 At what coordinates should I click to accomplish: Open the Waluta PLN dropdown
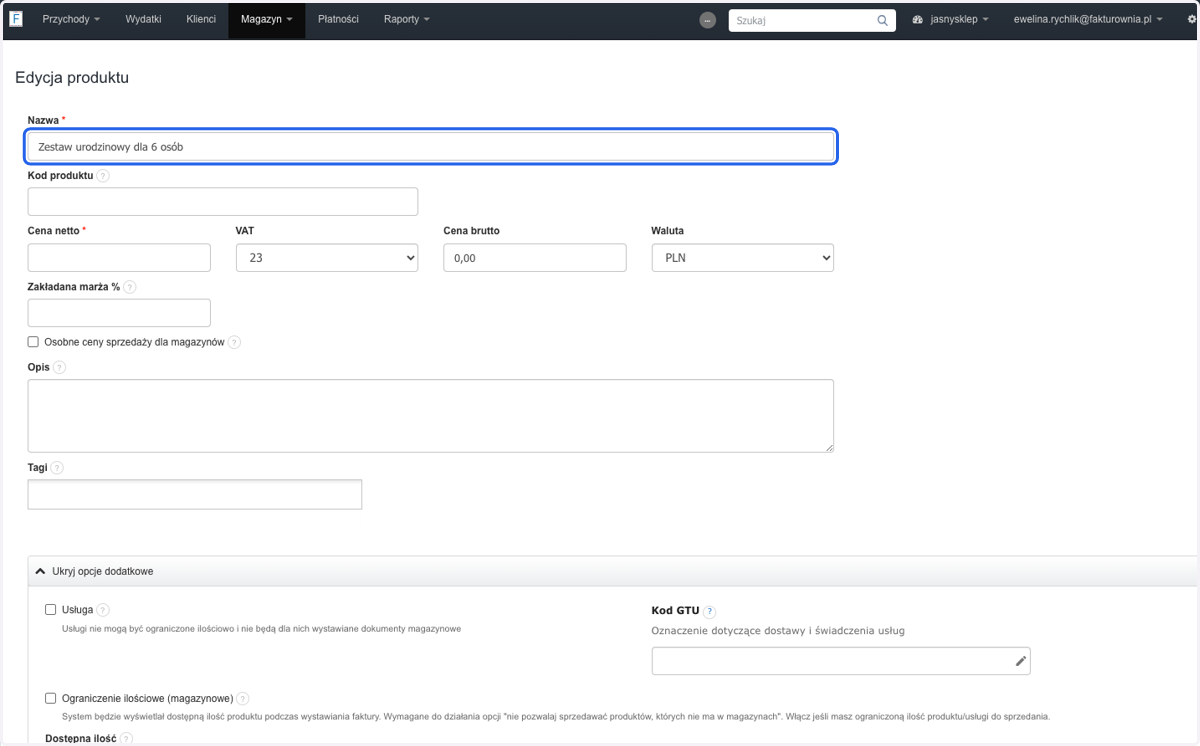(742, 257)
